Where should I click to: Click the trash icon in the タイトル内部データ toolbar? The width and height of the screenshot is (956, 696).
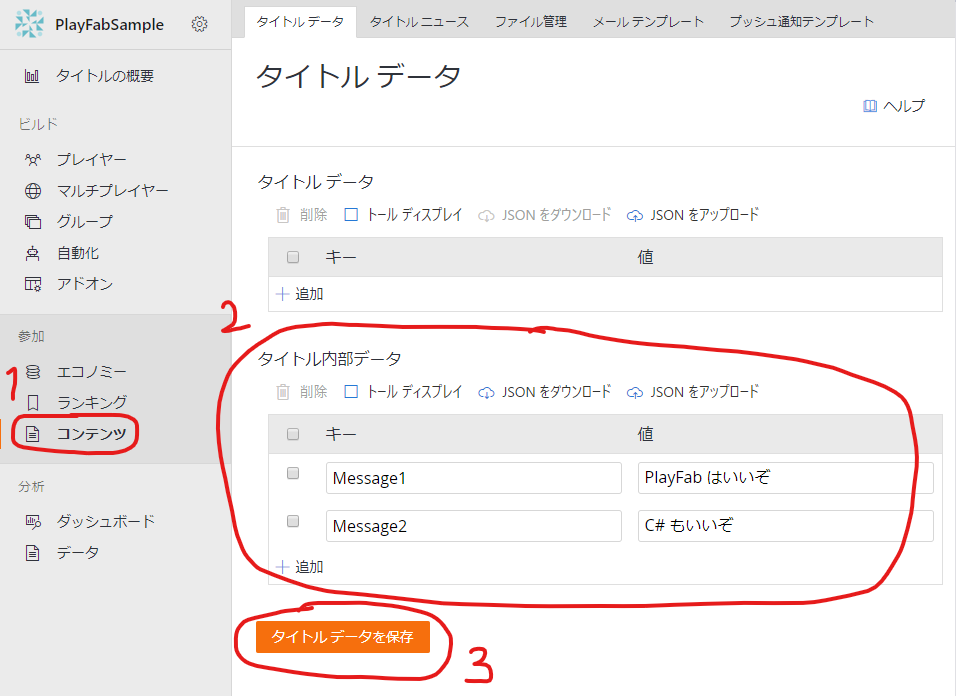283,392
